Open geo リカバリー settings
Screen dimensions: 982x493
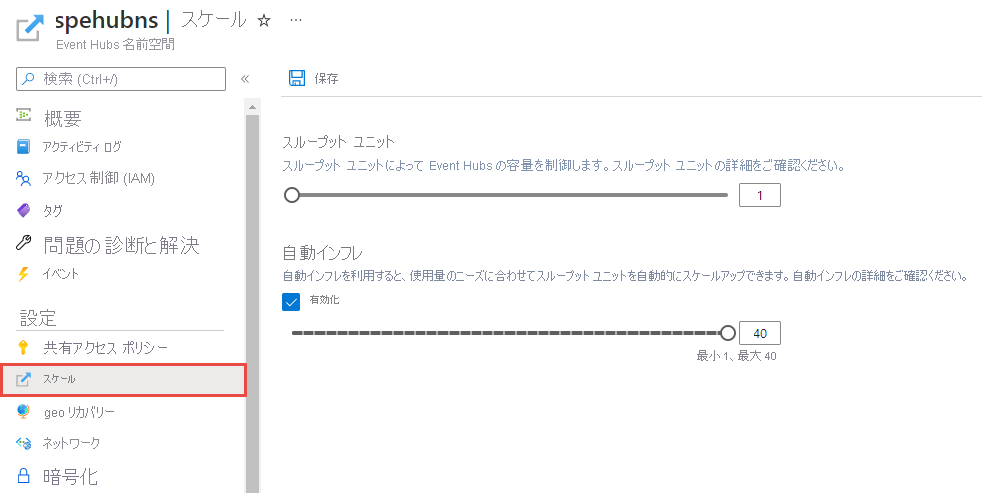[x=79, y=412]
